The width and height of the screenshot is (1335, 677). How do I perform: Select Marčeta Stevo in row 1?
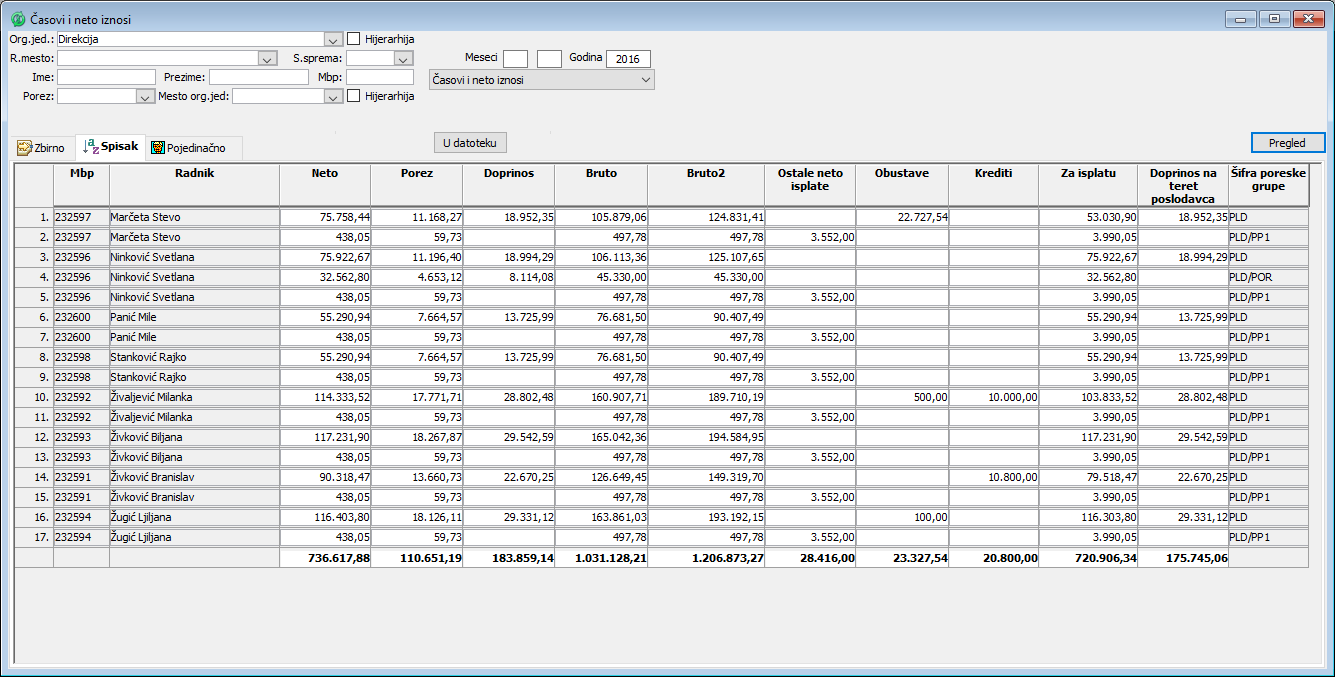click(195, 217)
